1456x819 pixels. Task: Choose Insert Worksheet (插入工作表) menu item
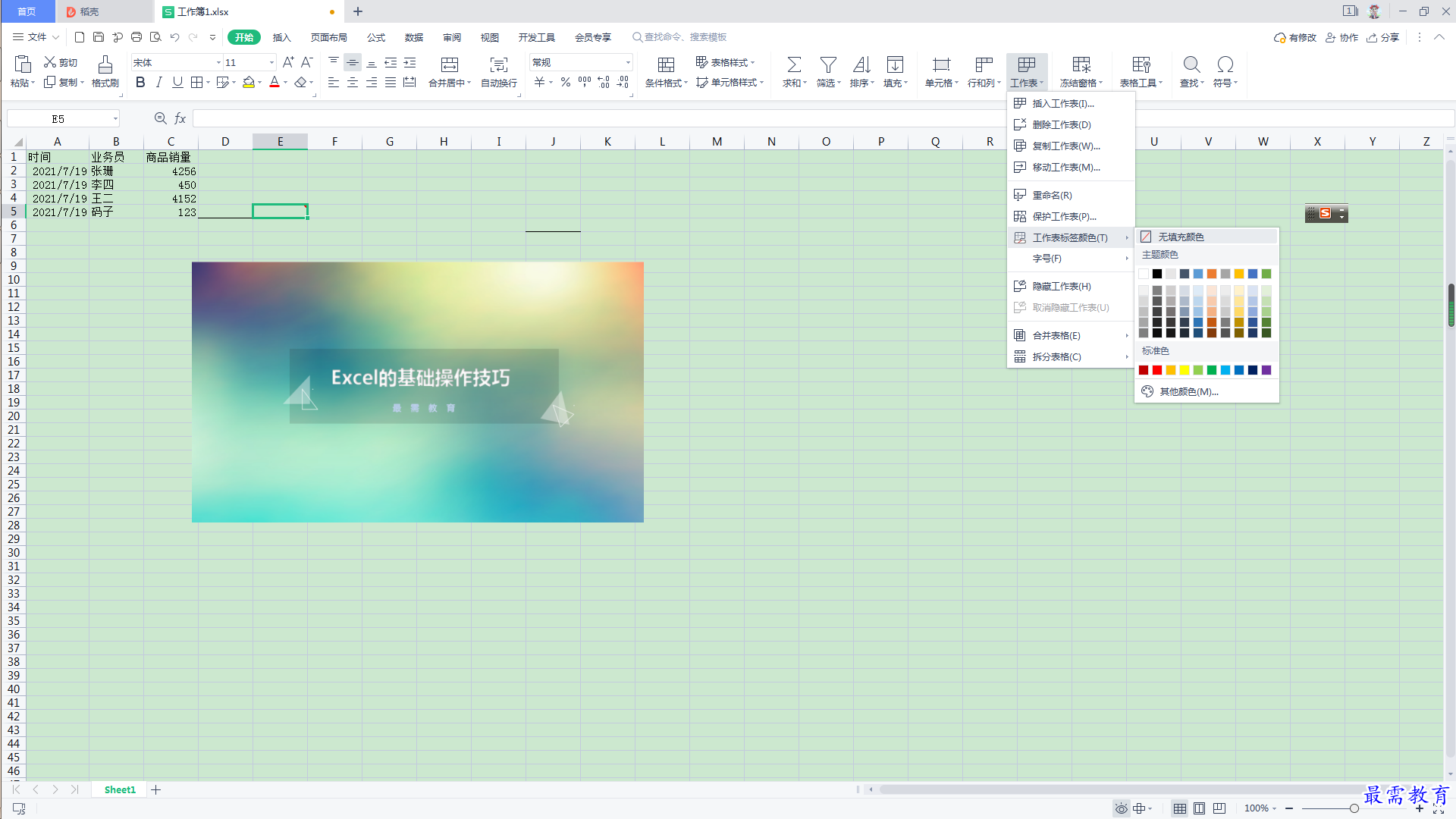tap(1071, 104)
